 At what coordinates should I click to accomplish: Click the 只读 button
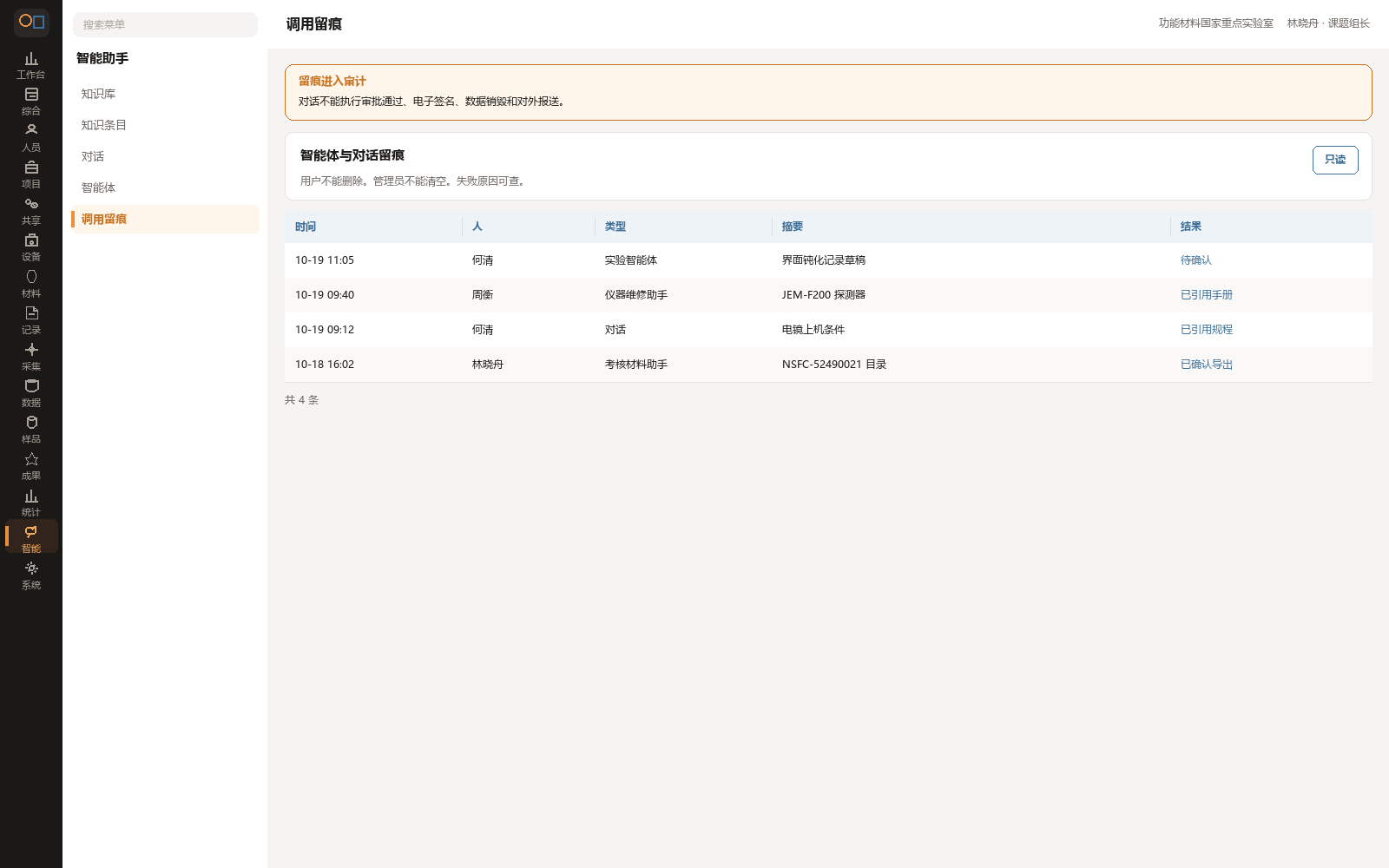click(x=1335, y=160)
